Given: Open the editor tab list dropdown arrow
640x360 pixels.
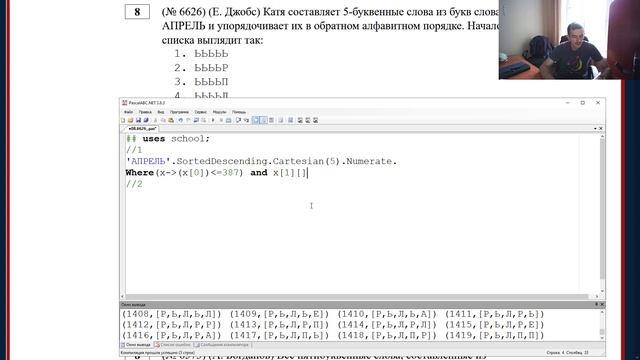Looking at the screenshot, I should point(595,129).
